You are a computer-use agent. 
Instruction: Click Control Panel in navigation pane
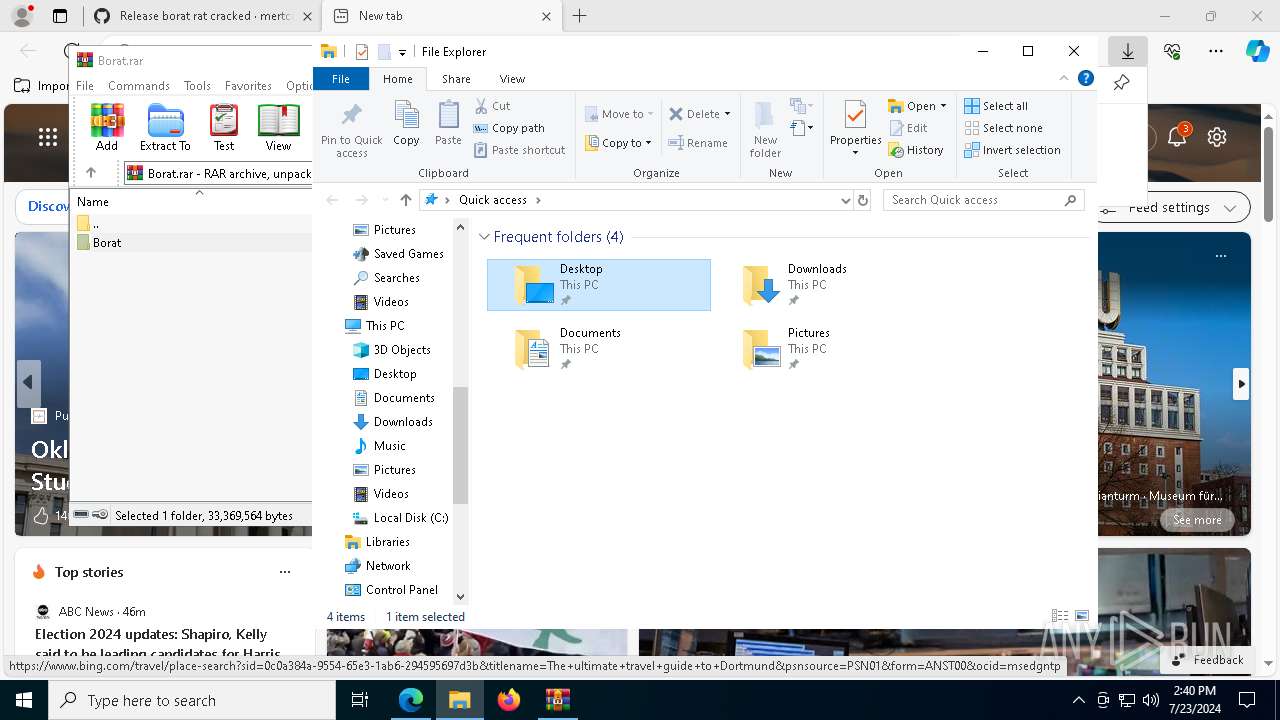(391, 590)
